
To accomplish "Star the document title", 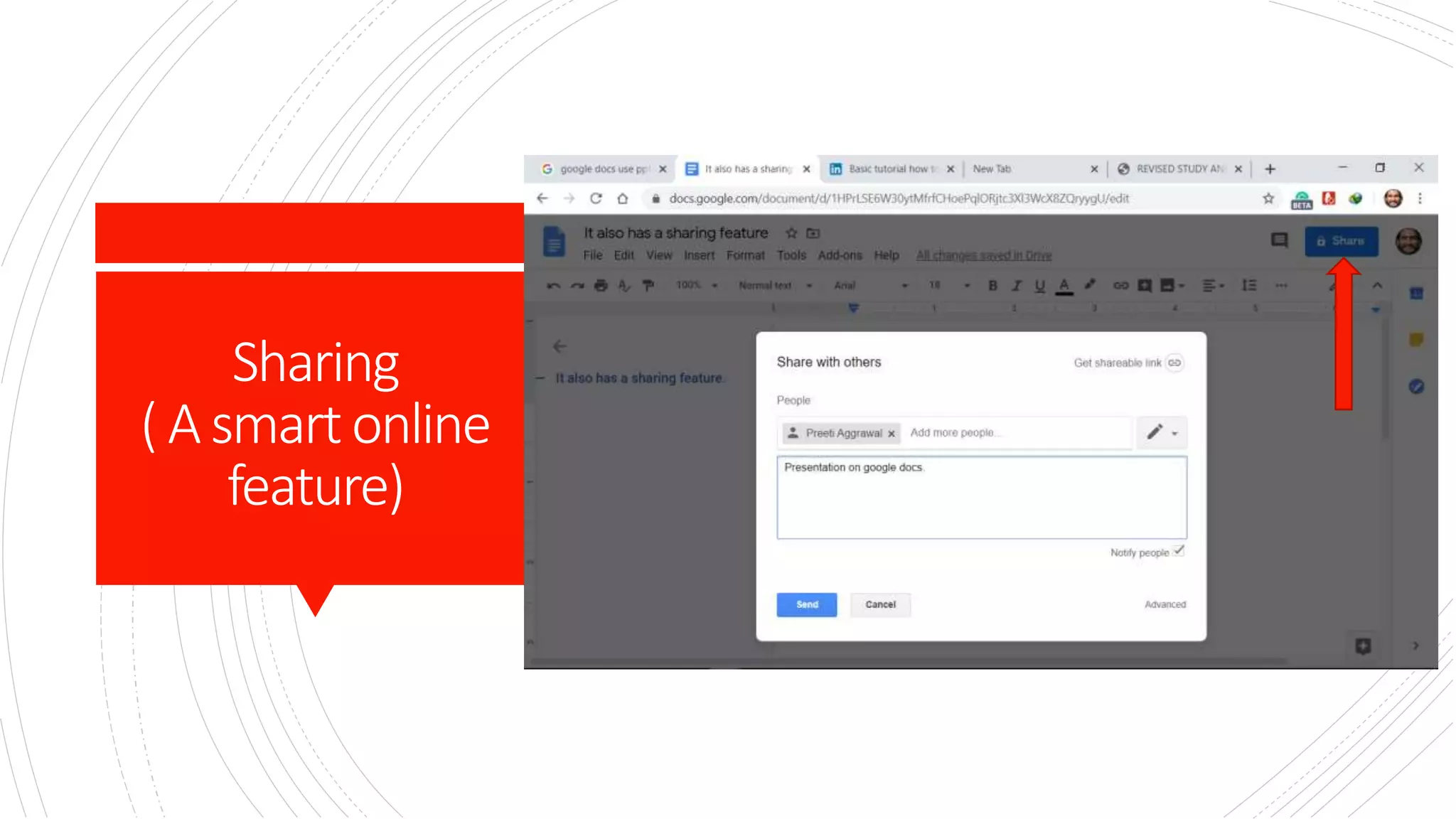I will tap(791, 233).
